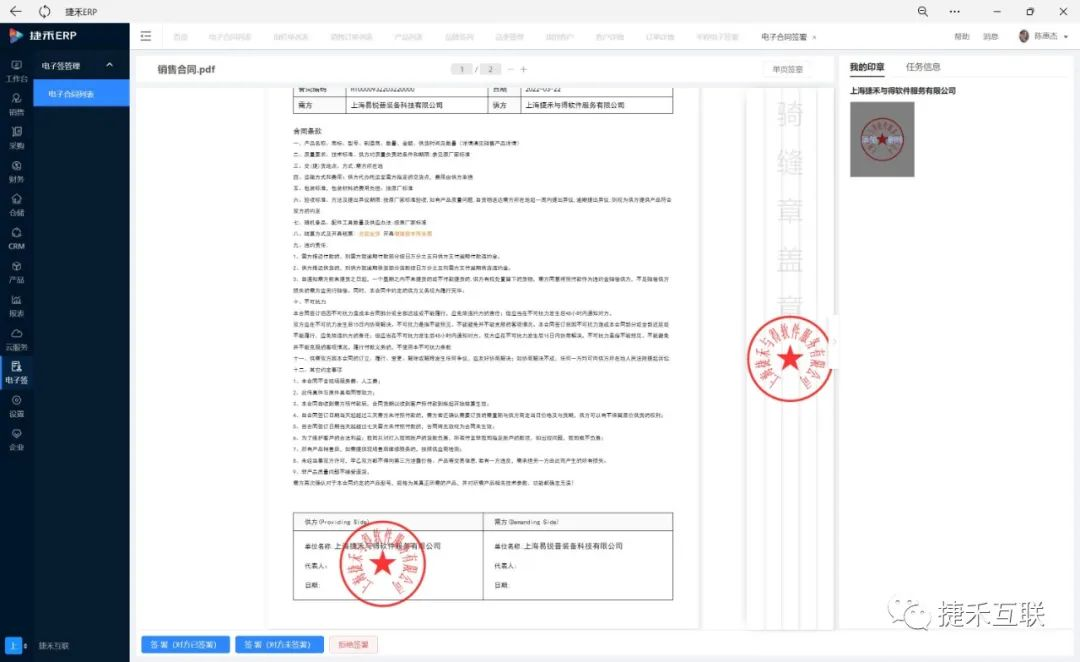Open the 云服务 cloud services module

[17, 340]
